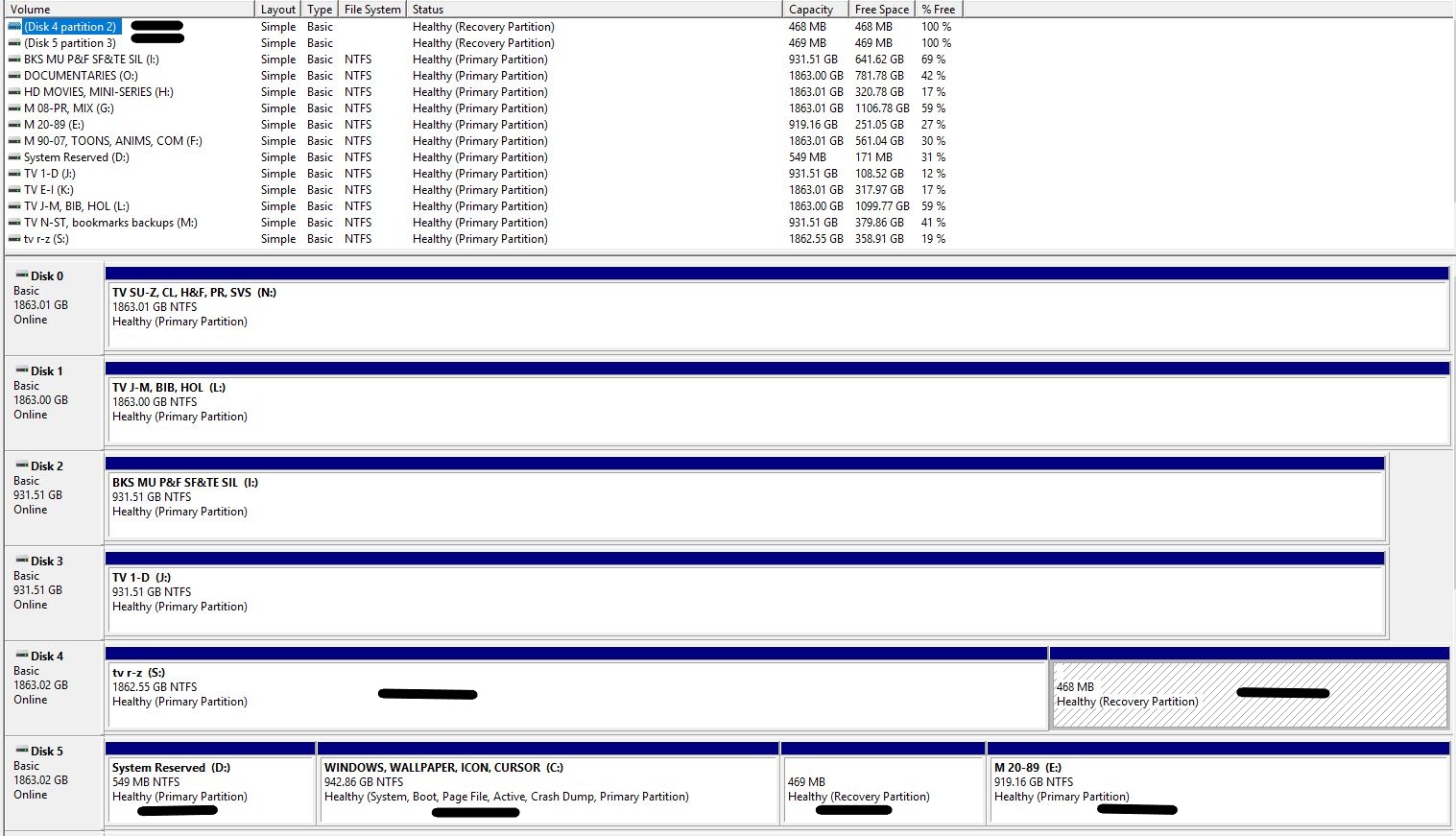Select the TV J-M, BIB, HOL (L:) partition block on Disk 1
This screenshot has width=1456, height=836.
click(776, 404)
